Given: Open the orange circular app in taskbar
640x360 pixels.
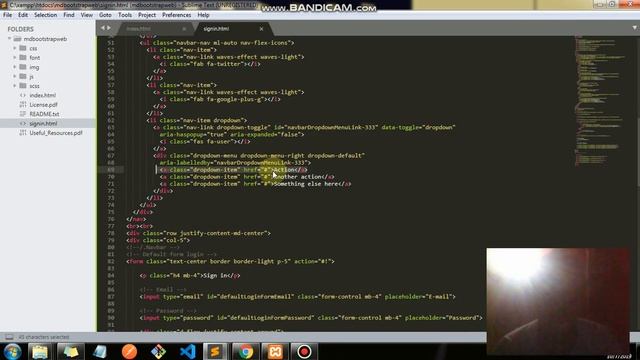Looking at the screenshot, I should (129, 351).
